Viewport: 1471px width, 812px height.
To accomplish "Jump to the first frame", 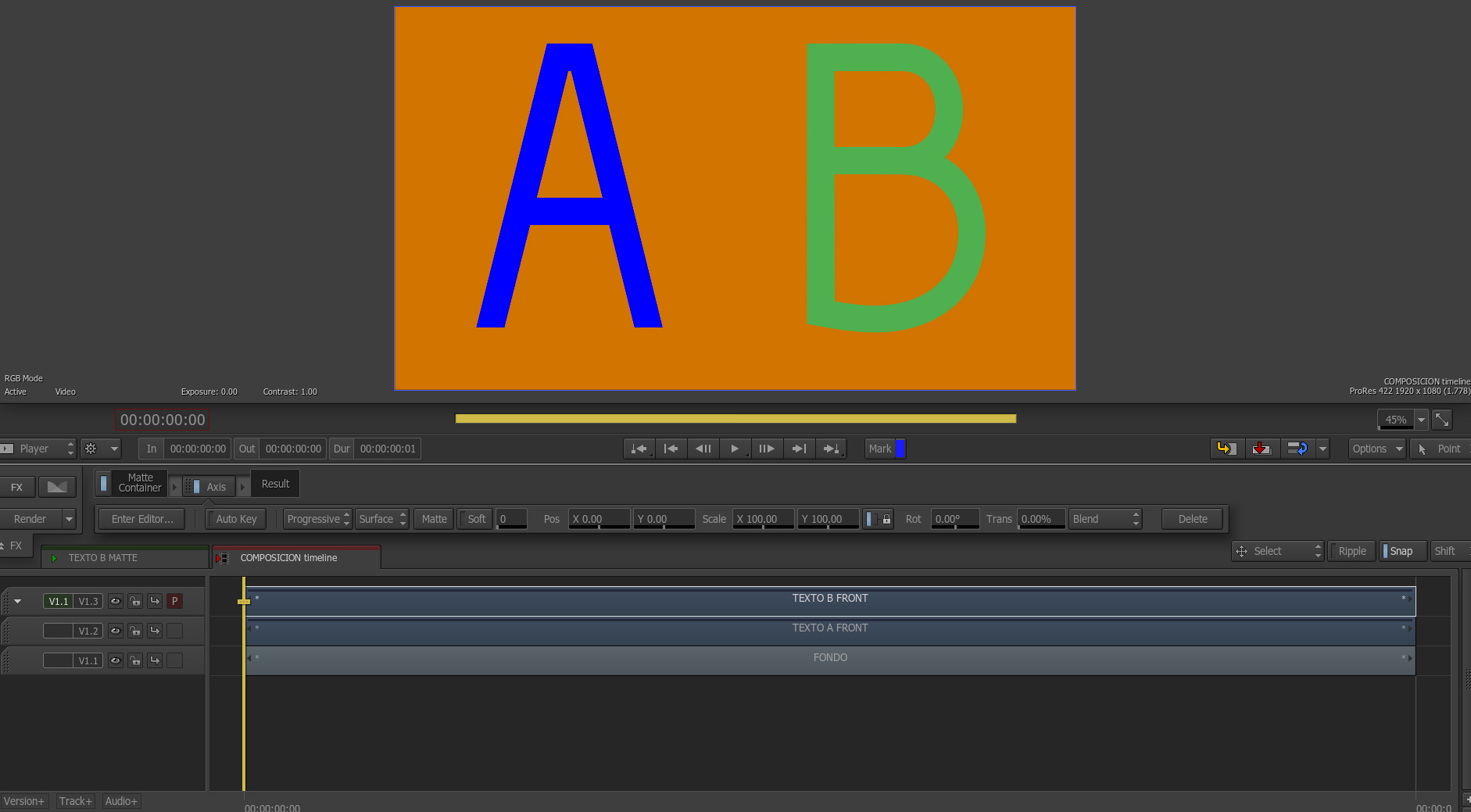I will pyautogui.click(x=671, y=449).
